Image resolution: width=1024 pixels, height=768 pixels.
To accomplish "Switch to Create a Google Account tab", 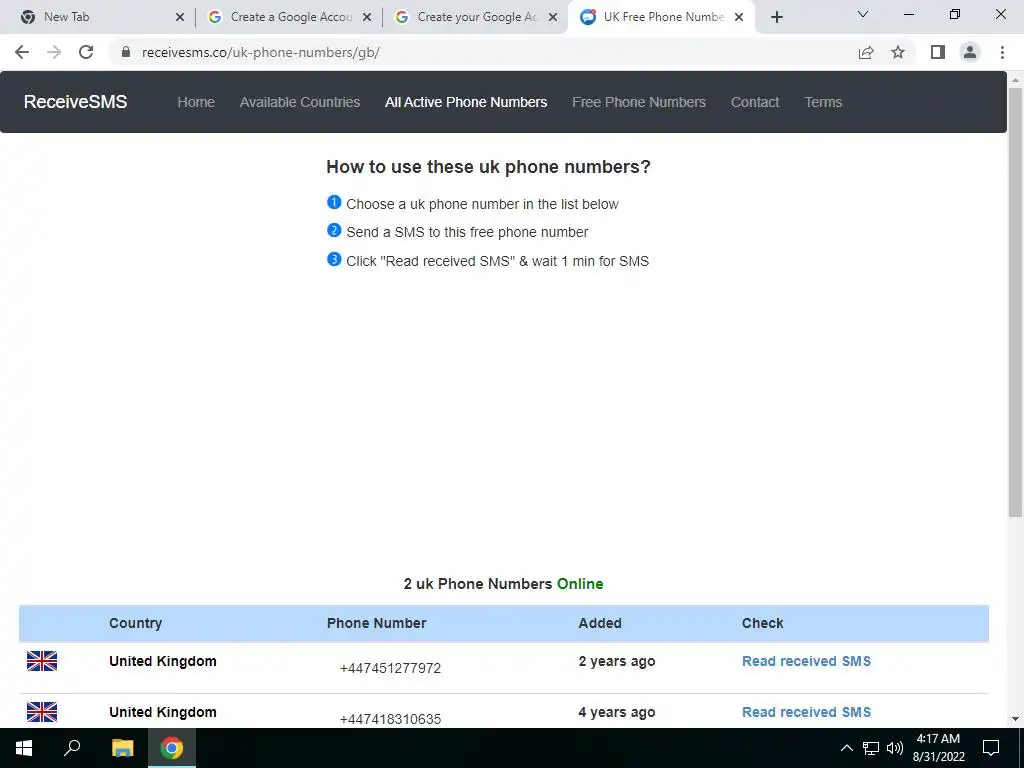I will point(289,17).
